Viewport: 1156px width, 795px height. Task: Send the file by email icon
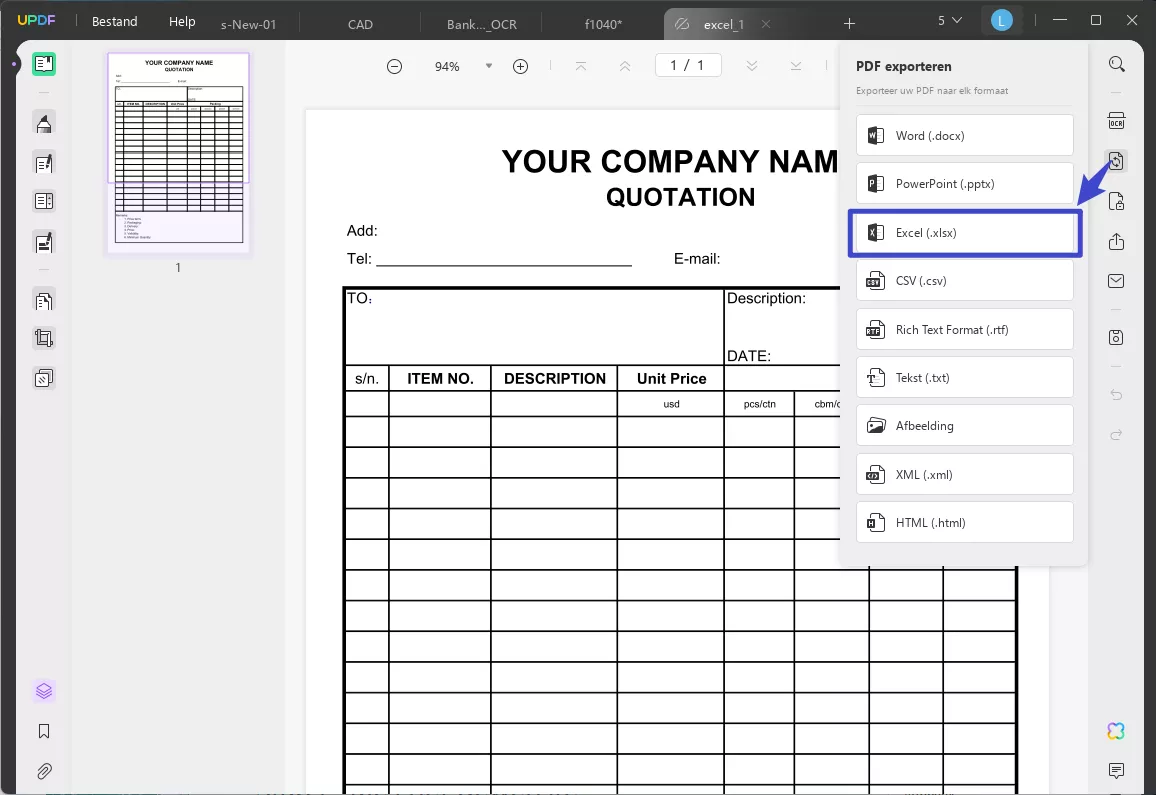(x=1116, y=281)
